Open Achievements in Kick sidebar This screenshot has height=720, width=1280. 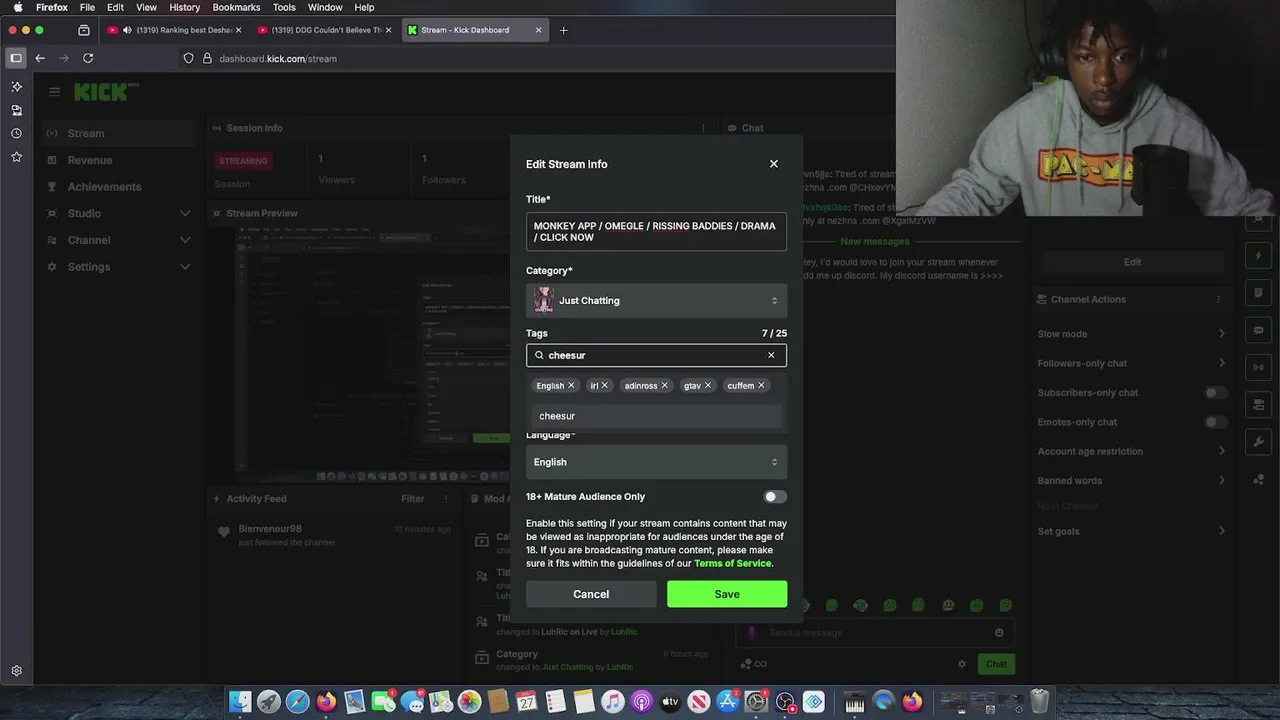118,187
